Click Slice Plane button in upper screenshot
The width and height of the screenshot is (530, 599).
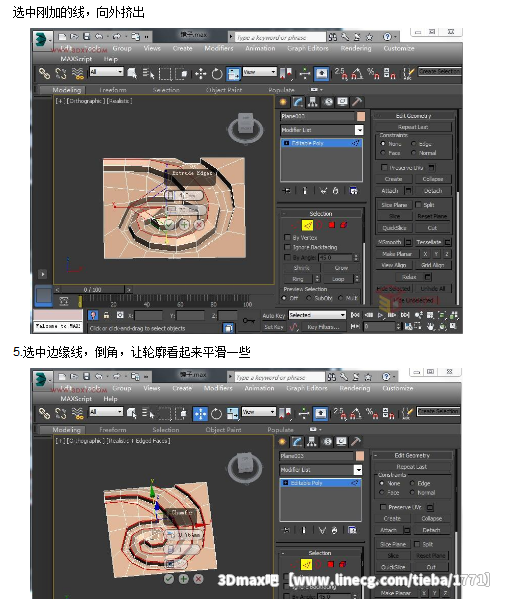tap(394, 205)
